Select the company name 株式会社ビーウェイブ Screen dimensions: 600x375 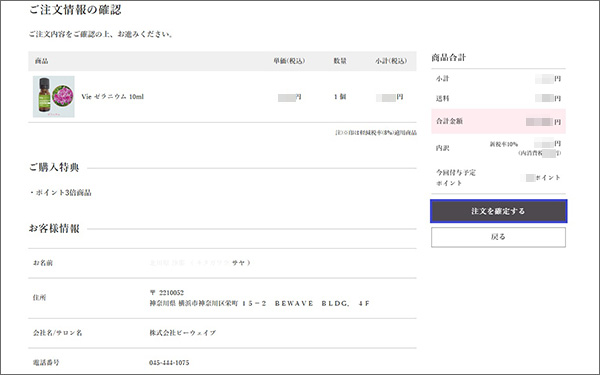point(183,333)
